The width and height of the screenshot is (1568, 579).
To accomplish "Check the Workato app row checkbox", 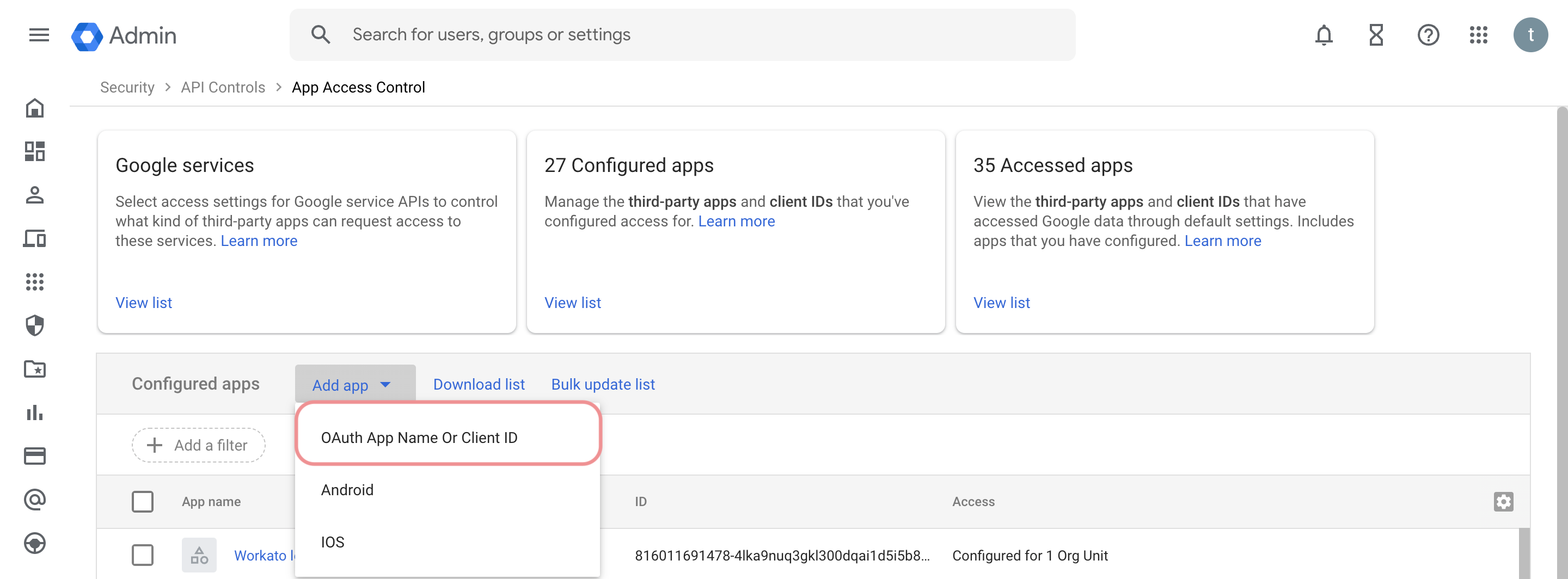I will pos(143,555).
